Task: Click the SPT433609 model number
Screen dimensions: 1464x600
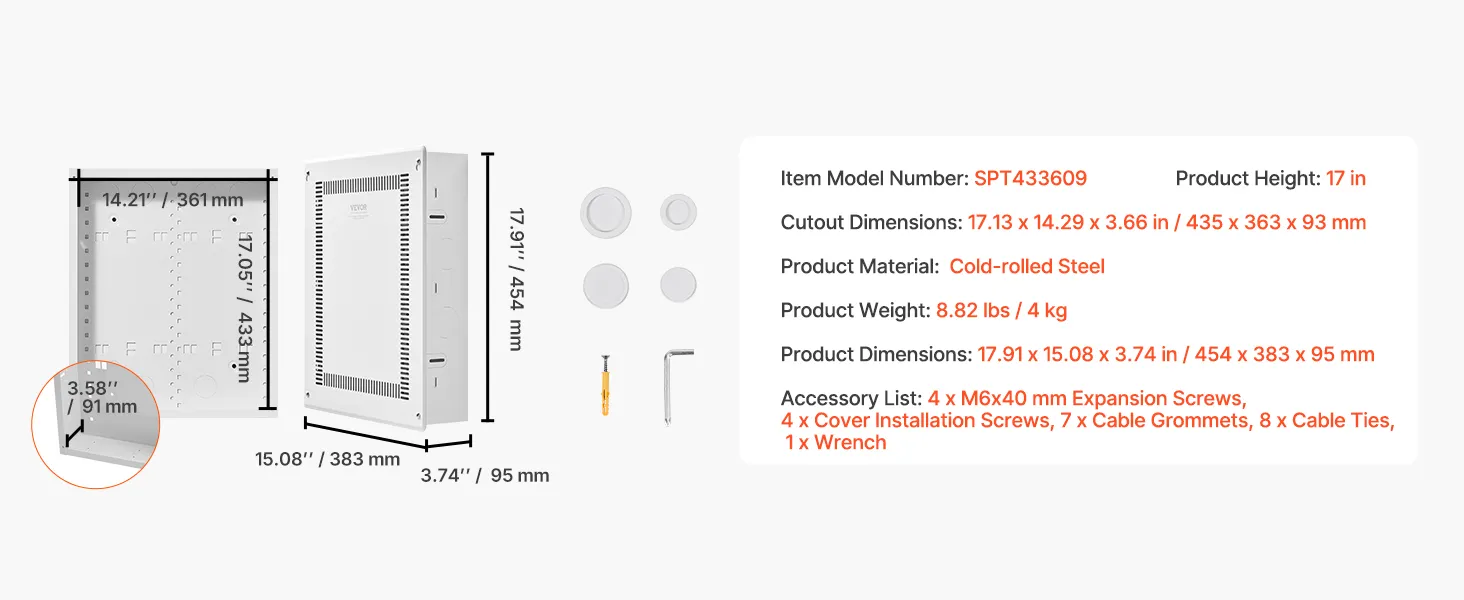Action: 1030,178
